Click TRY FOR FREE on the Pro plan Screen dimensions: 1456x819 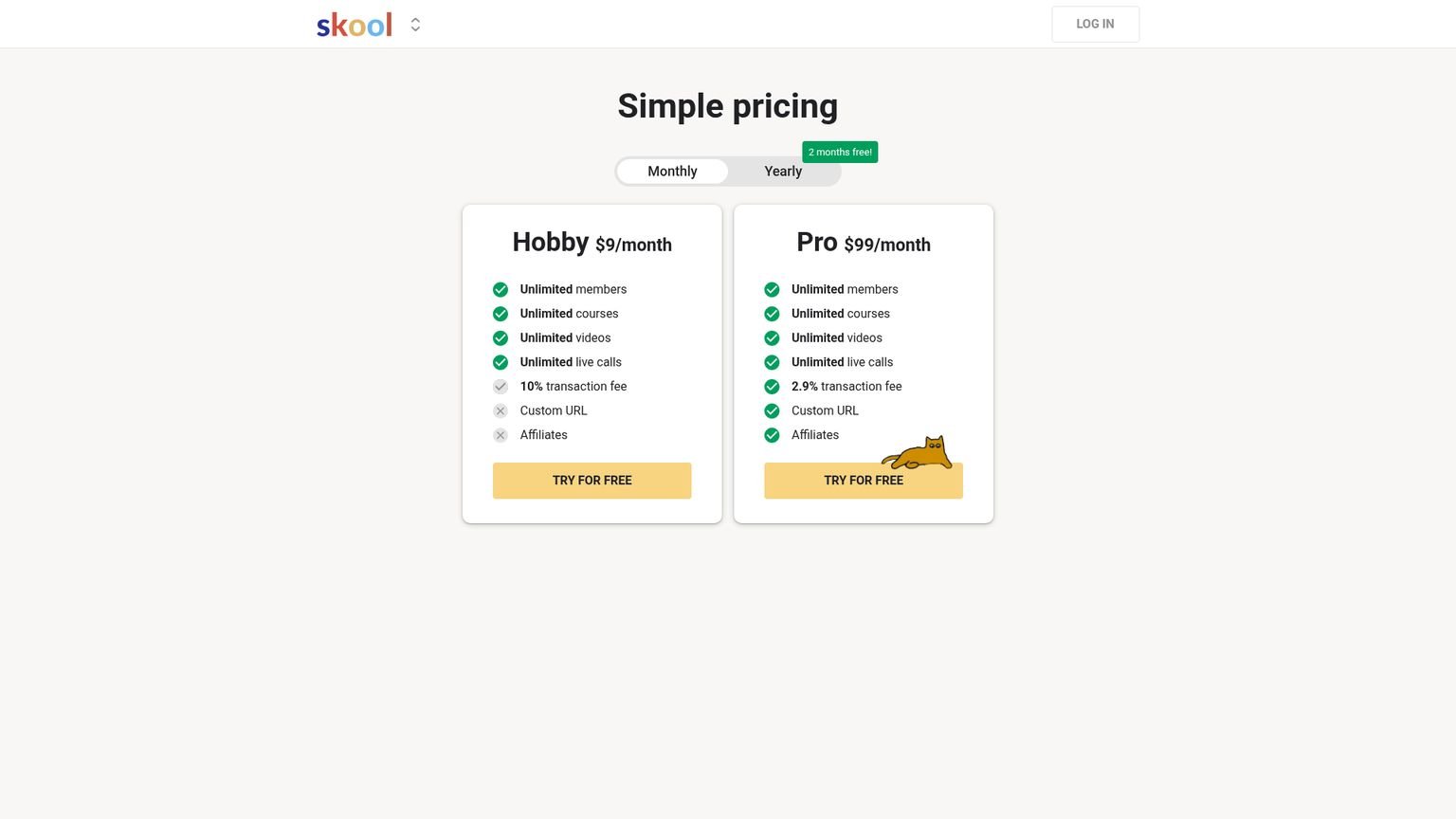click(863, 481)
